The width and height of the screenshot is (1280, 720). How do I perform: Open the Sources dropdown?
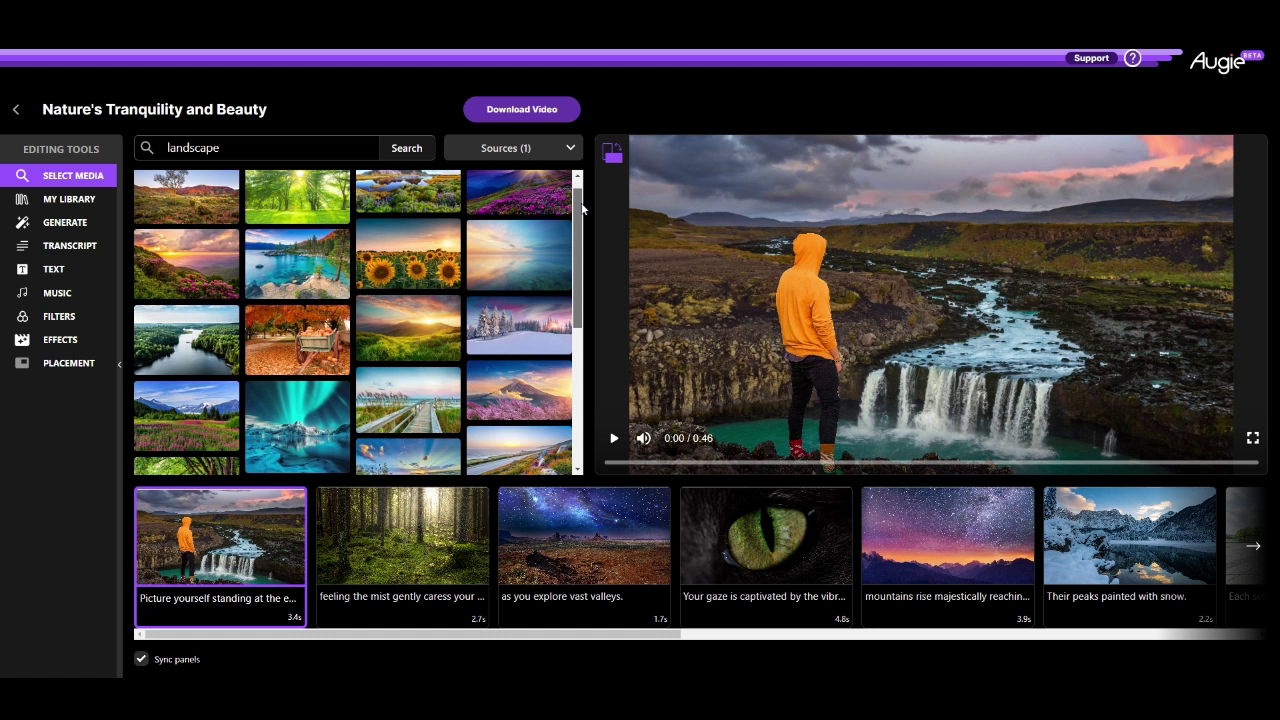point(512,147)
